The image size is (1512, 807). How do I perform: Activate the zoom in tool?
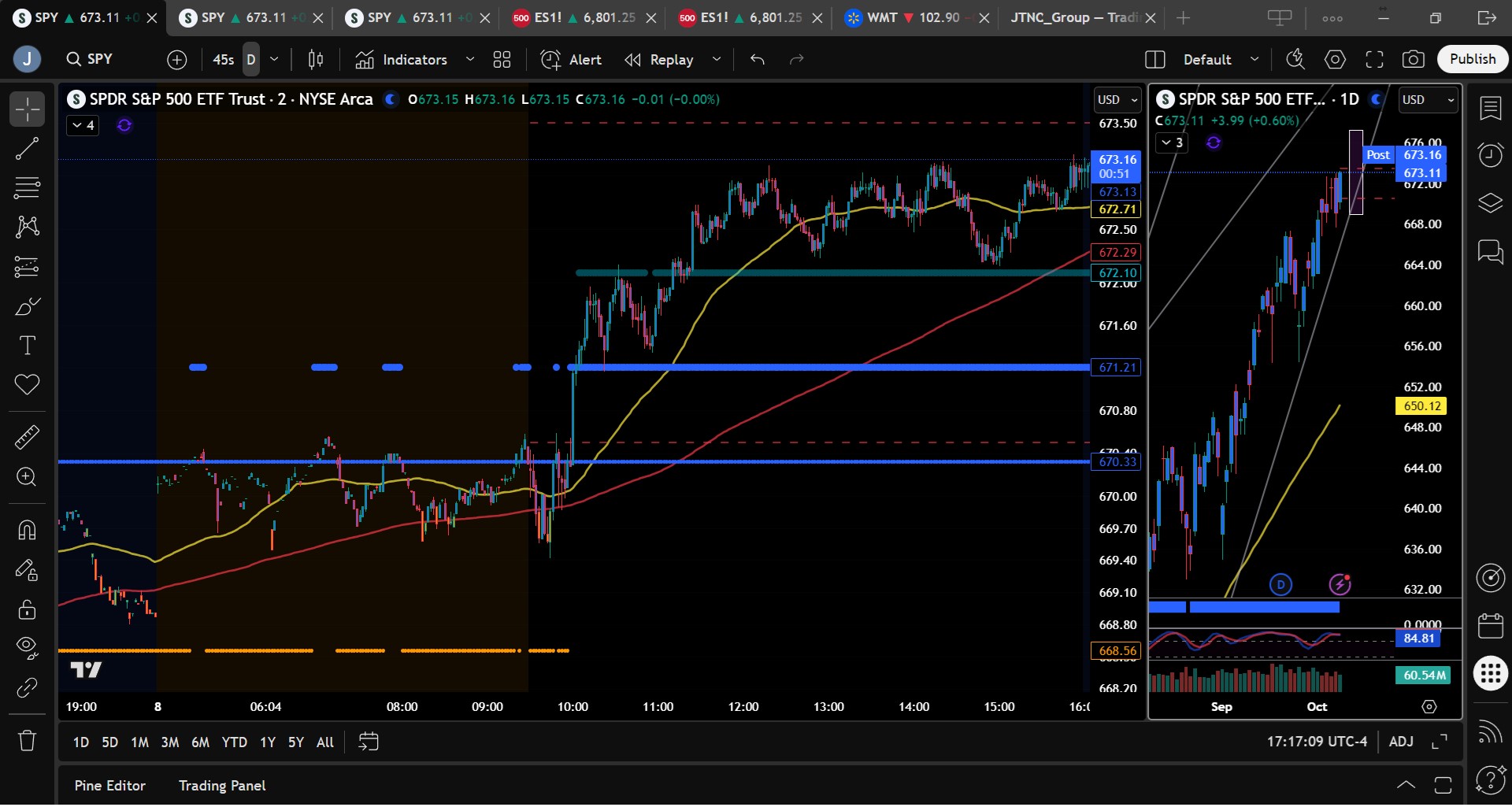tap(27, 477)
